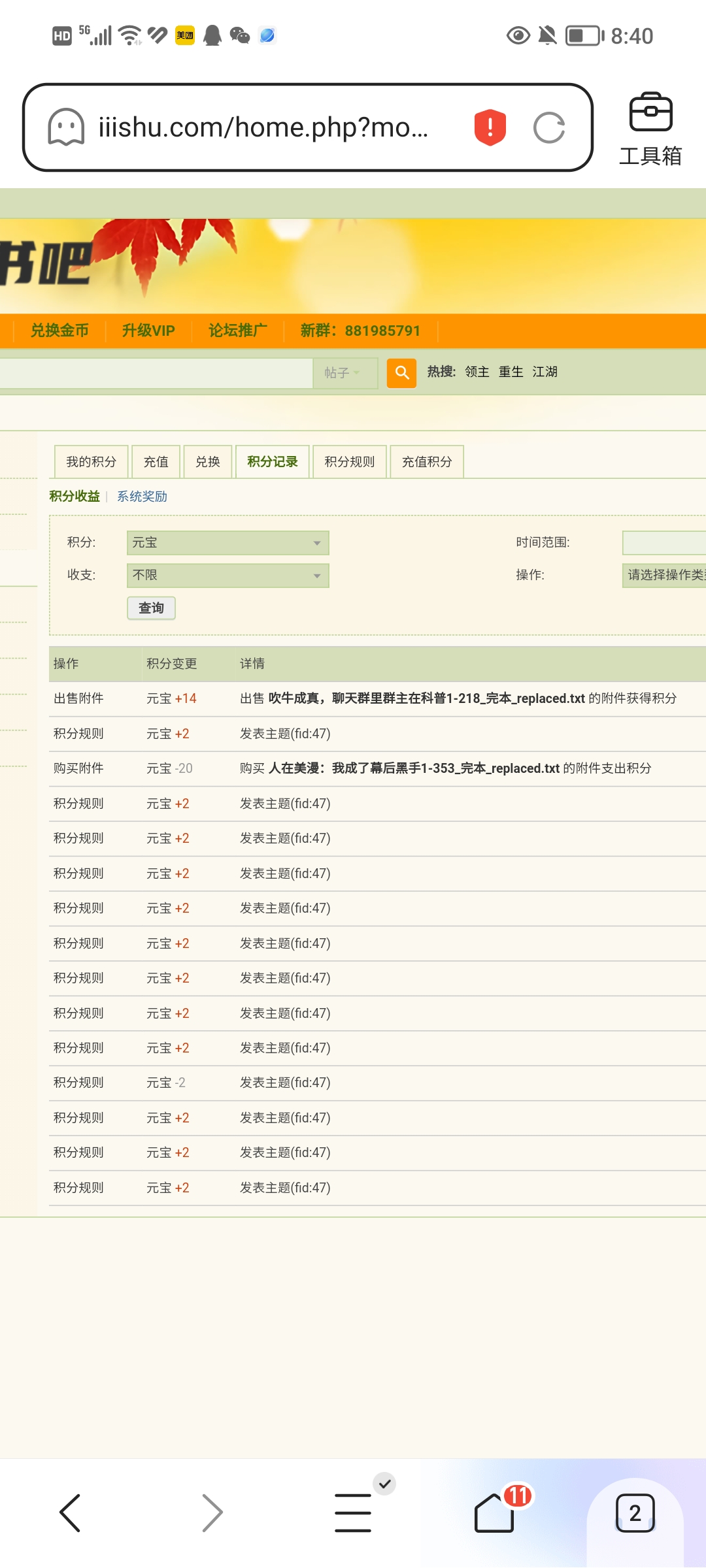This screenshot has width=706, height=1568.
Task: Tap the orange search magnifier button
Action: click(401, 373)
